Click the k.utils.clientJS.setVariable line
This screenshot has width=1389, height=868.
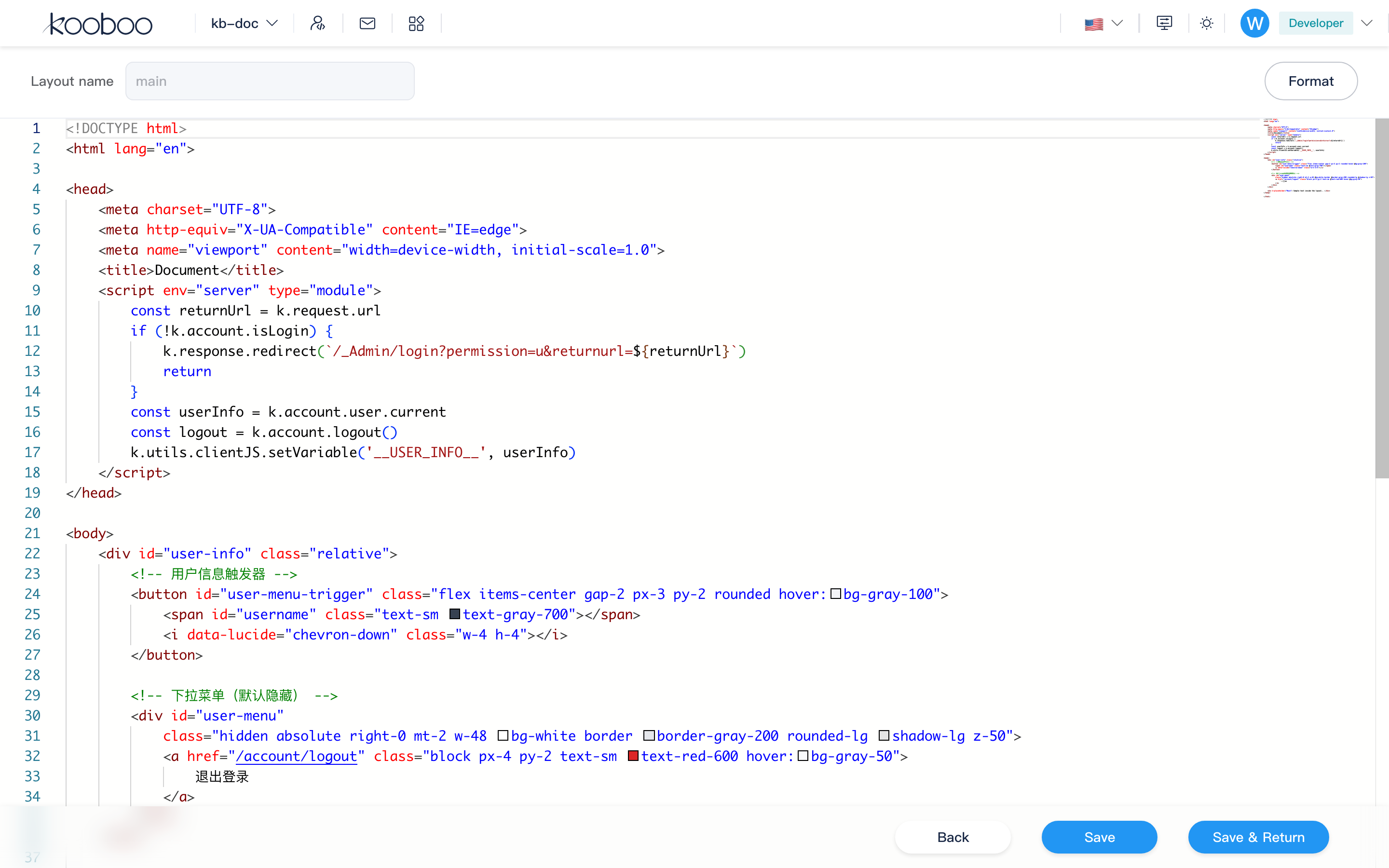coord(353,452)
